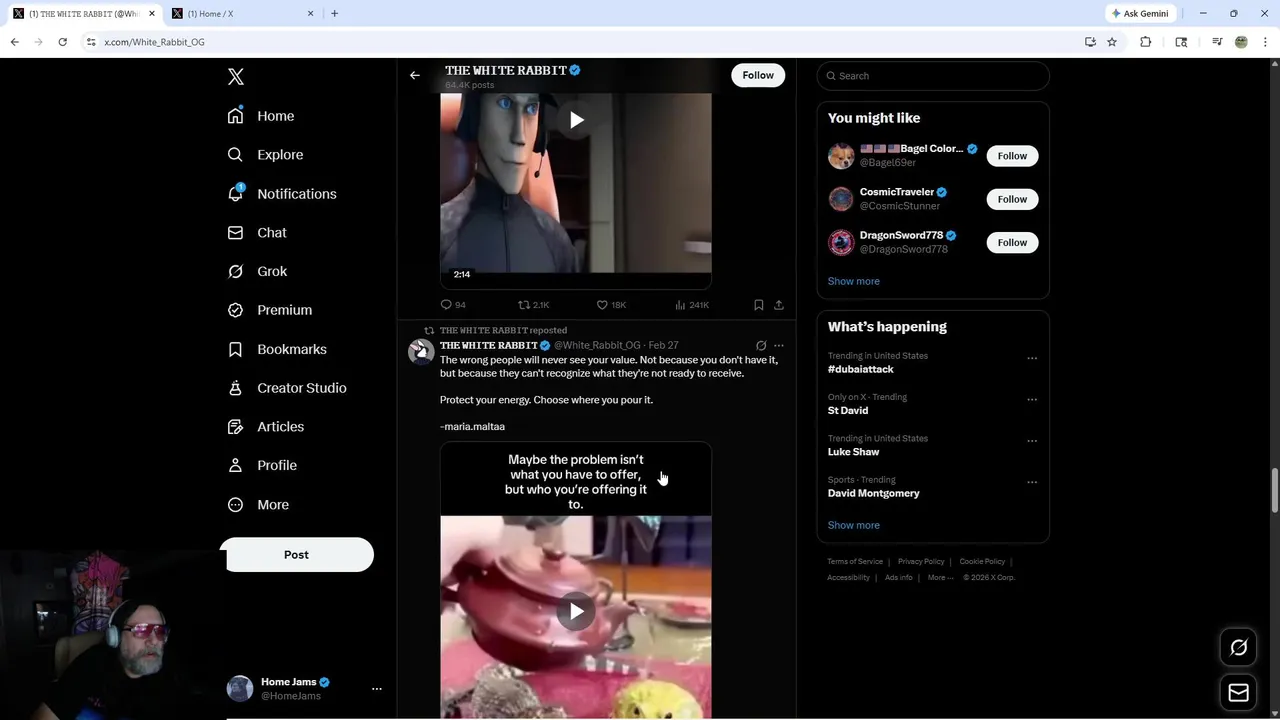Open options for Luke Shaw trend
Screen dimensions: 1280x720
click(1032, 441)
